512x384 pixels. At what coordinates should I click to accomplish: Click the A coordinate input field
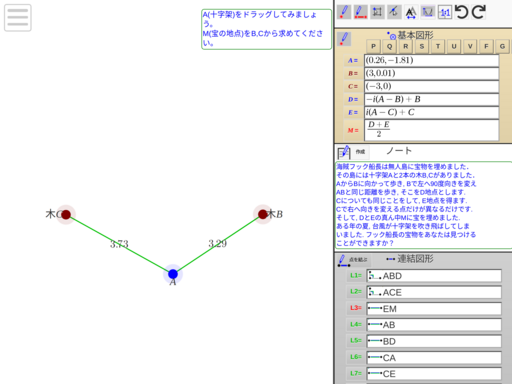pos(431,60)
